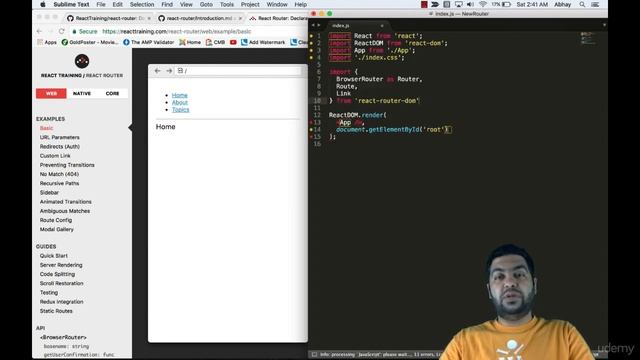Viewport: 640px width, 360px height.
Task: Click the AirPlay display icon in menu bar
Action: point(459,4)
